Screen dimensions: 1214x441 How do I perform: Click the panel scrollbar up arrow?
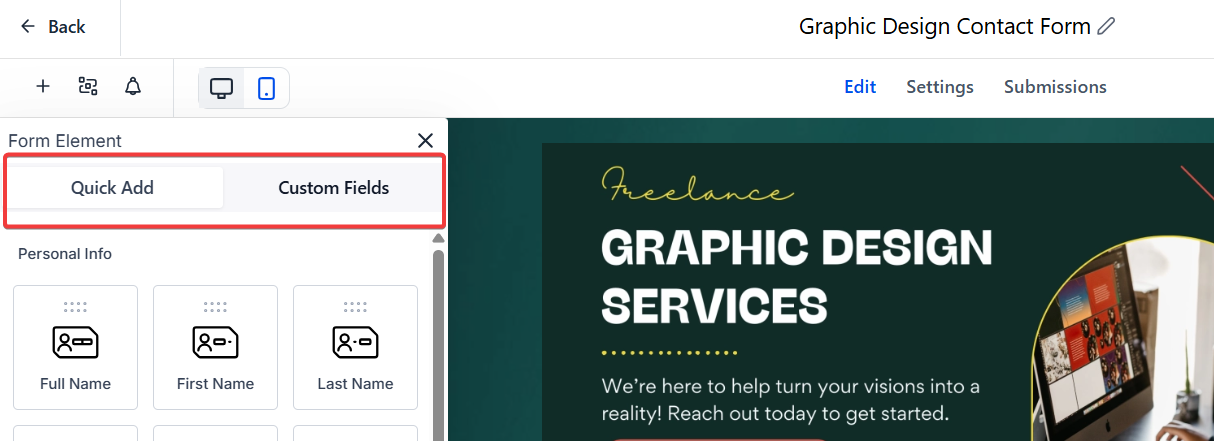[x=438, y=239]
